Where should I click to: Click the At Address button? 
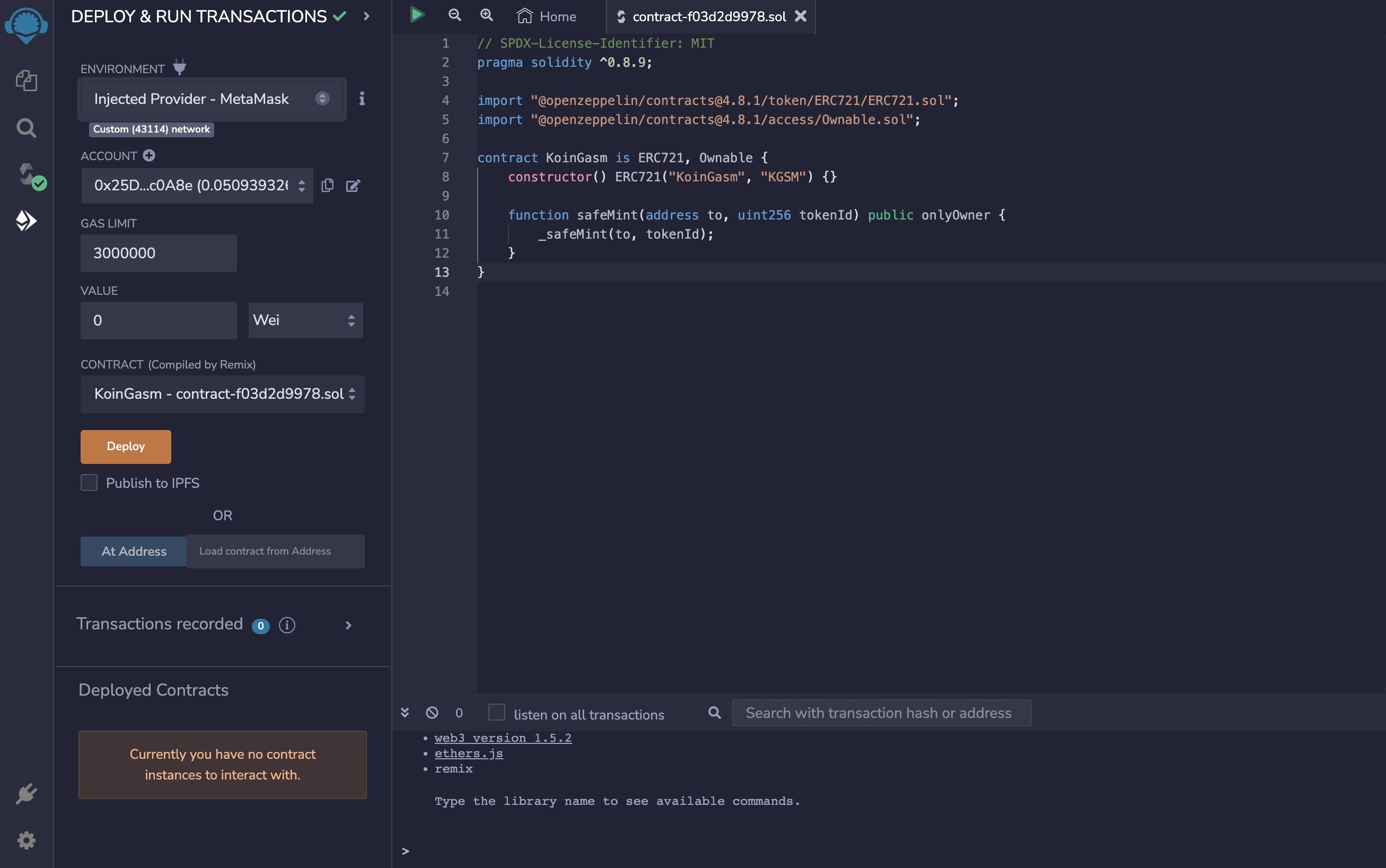coord(134,551)
